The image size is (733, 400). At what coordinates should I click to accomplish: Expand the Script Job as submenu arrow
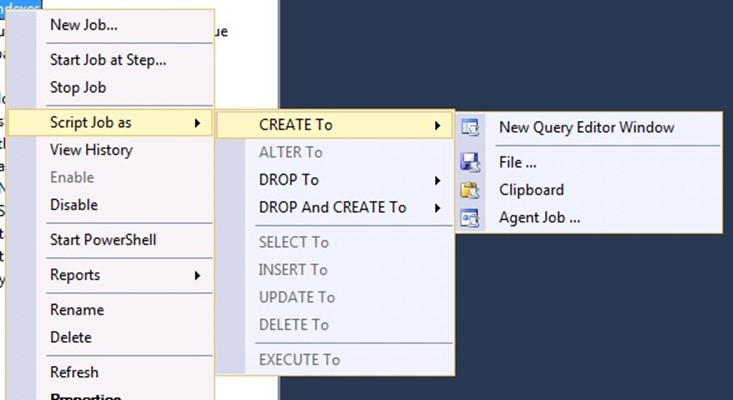197,123
